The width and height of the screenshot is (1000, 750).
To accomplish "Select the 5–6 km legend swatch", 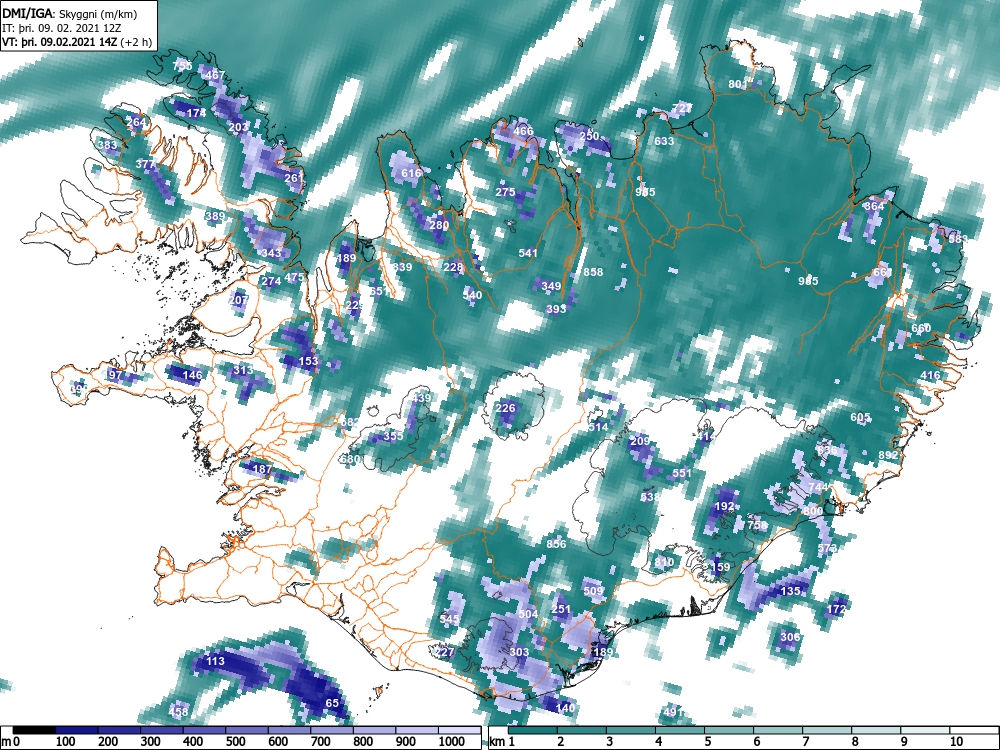I will 728,730.
